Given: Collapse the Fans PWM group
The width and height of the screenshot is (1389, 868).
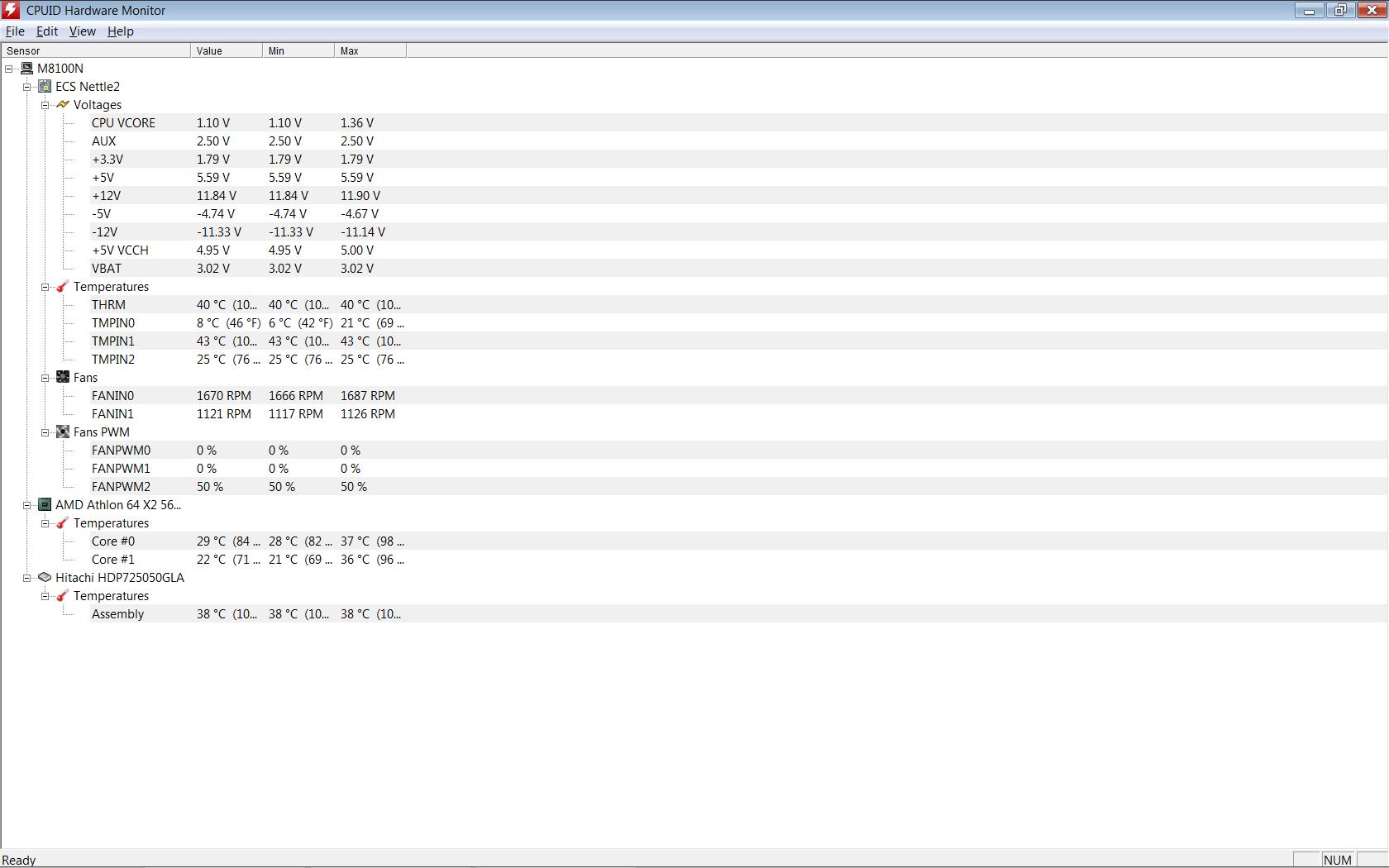Looking at the screenshot, I should click(45, 432).
